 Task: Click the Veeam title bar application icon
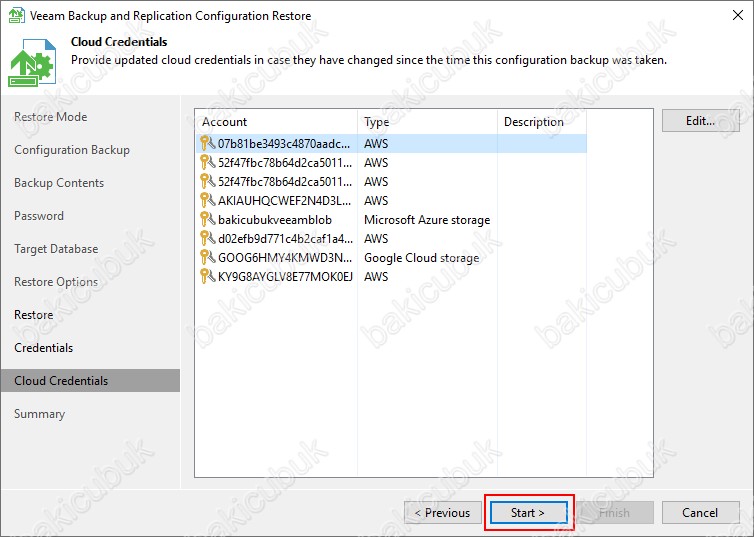click(16, 16)
